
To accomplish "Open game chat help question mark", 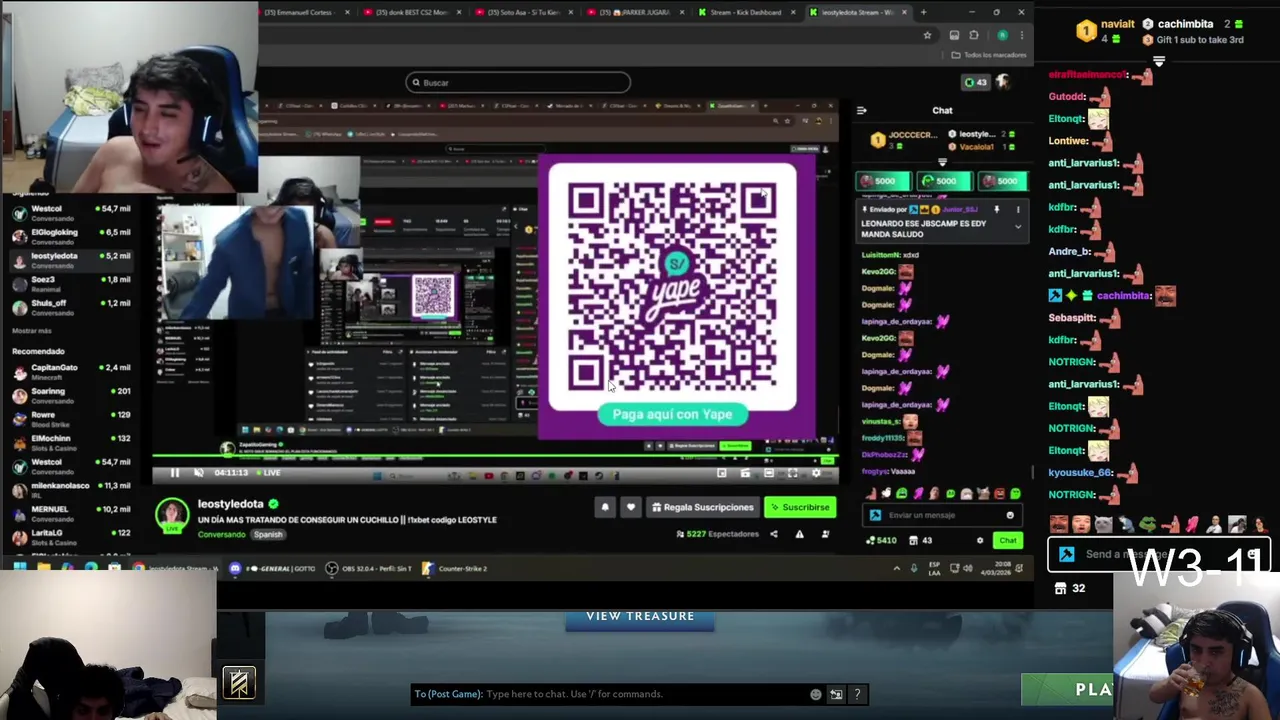I will pyautogui.click(x=857, y=694).
